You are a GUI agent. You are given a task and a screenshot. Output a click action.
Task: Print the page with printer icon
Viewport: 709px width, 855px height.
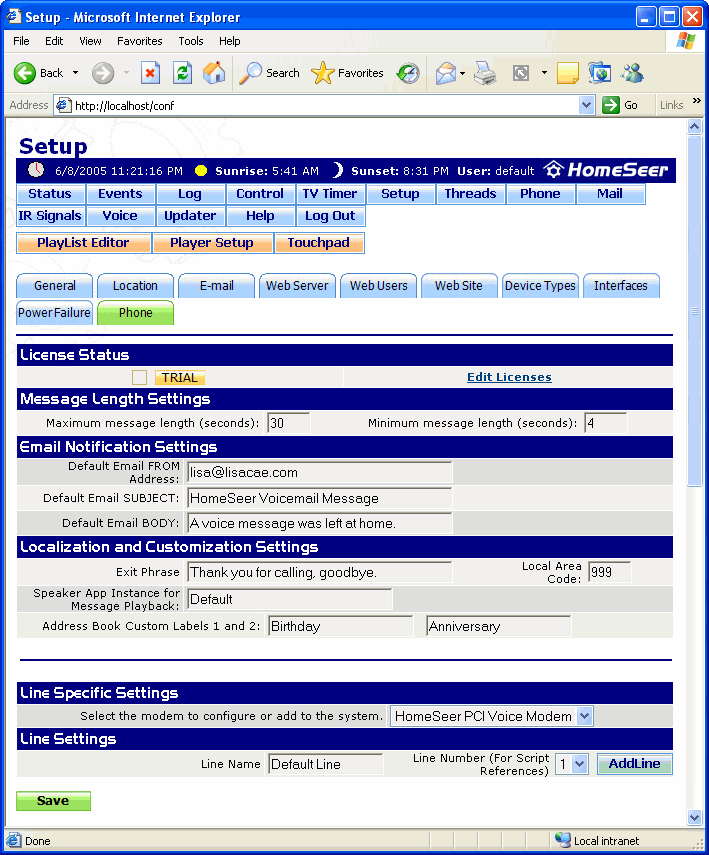[x=485, y=73]
